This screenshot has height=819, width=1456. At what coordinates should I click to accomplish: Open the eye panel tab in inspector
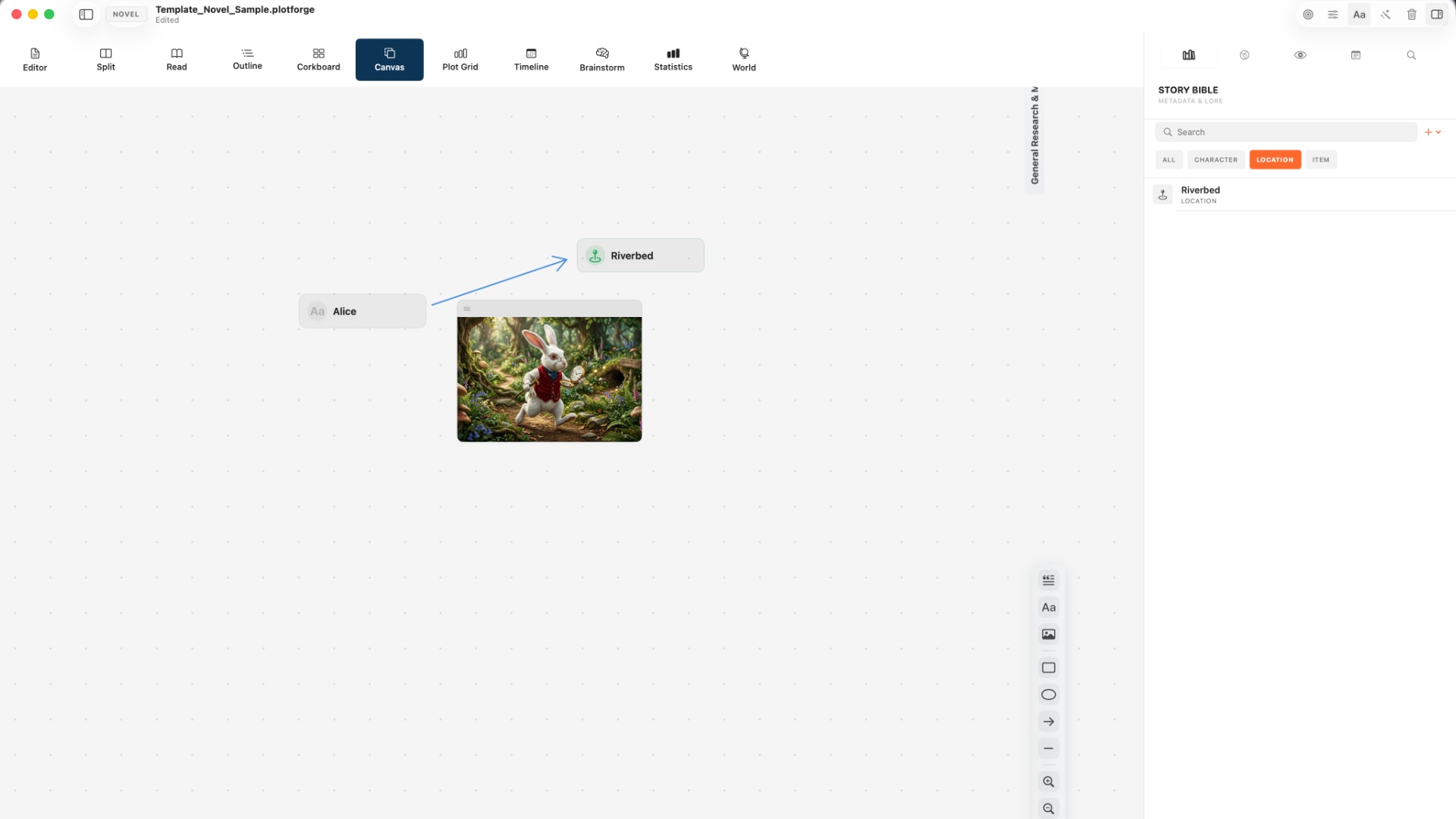1300,55
